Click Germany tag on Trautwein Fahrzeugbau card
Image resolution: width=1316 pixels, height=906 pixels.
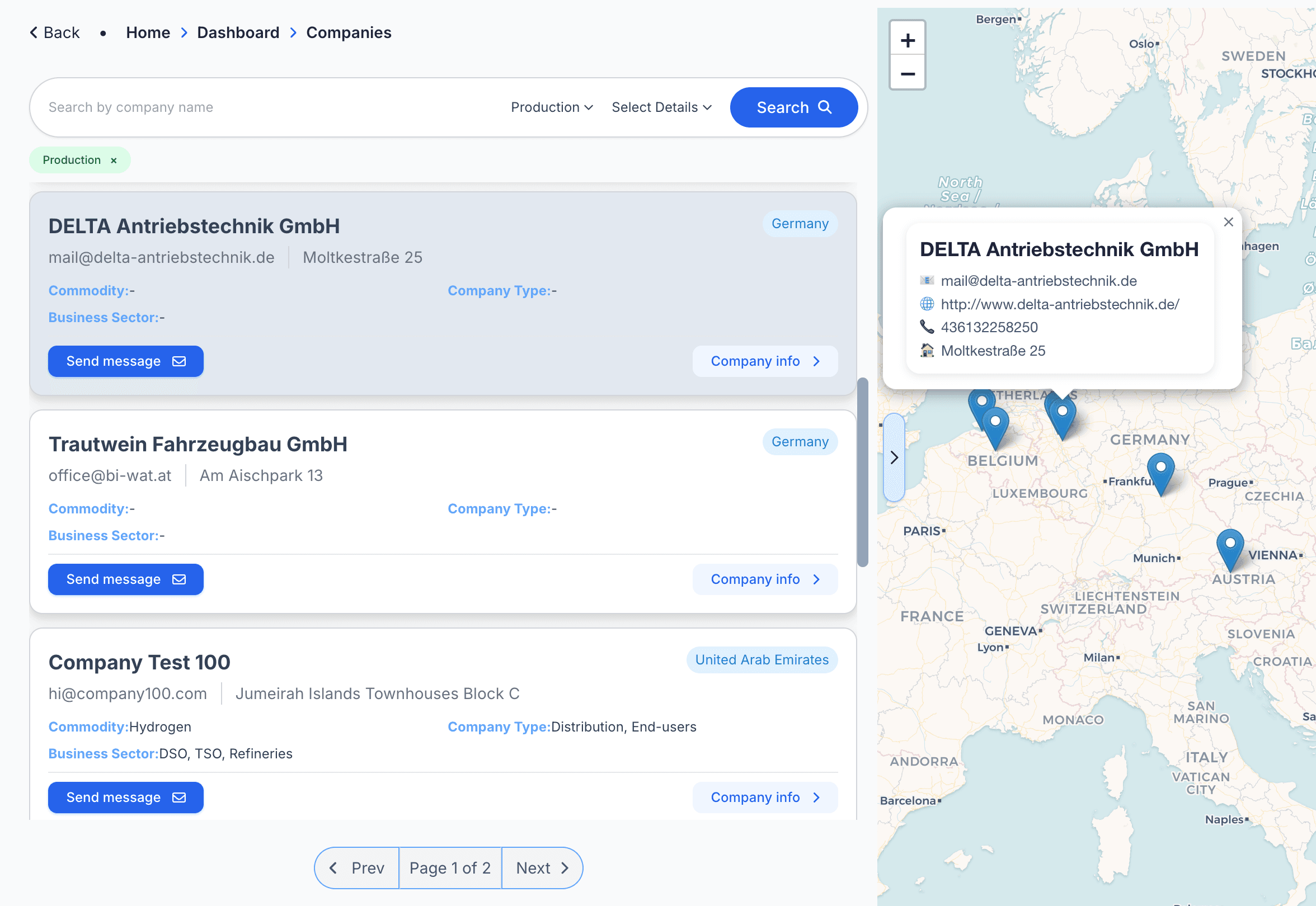tap(800, 442)
